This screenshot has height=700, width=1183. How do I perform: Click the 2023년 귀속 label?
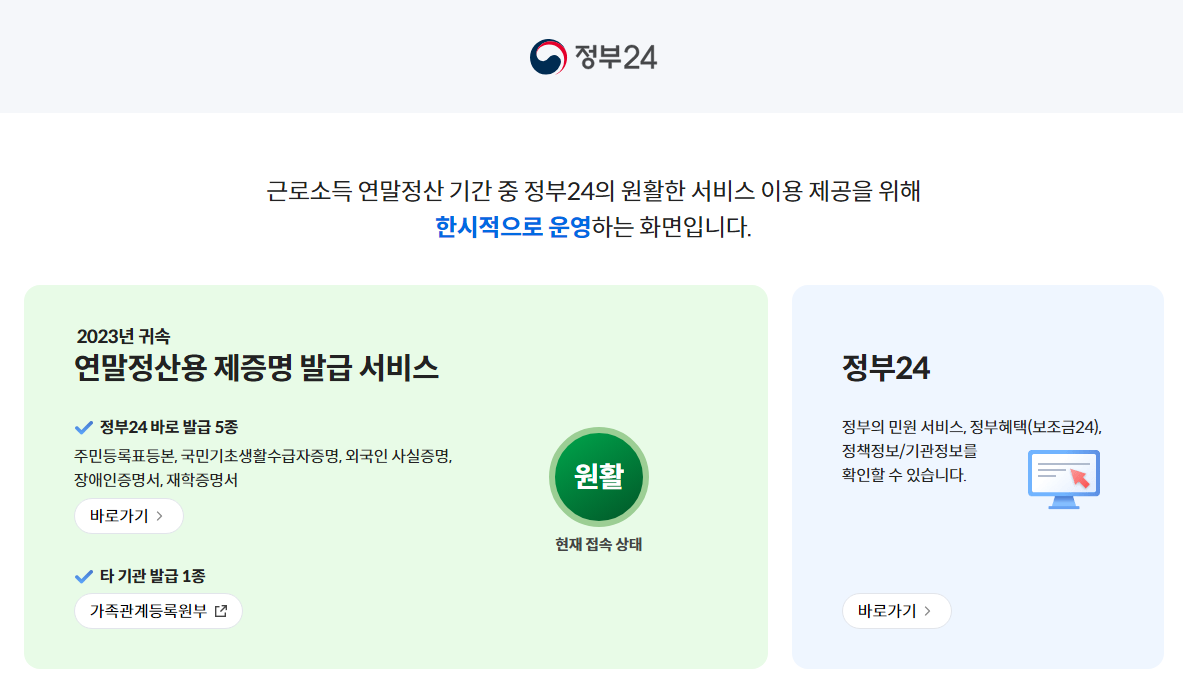[123, 336]
